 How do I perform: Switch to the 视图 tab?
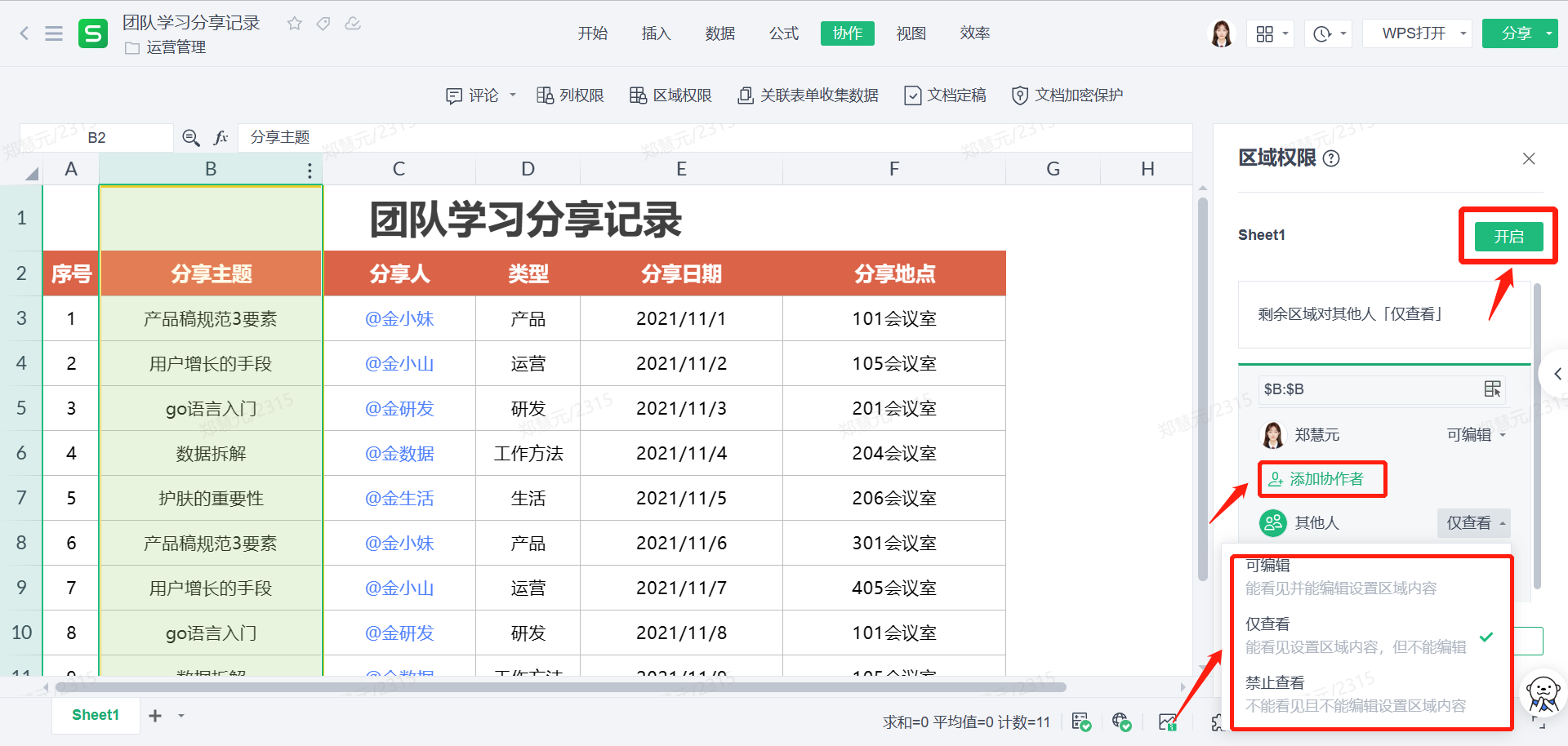[x=911, y=33]
